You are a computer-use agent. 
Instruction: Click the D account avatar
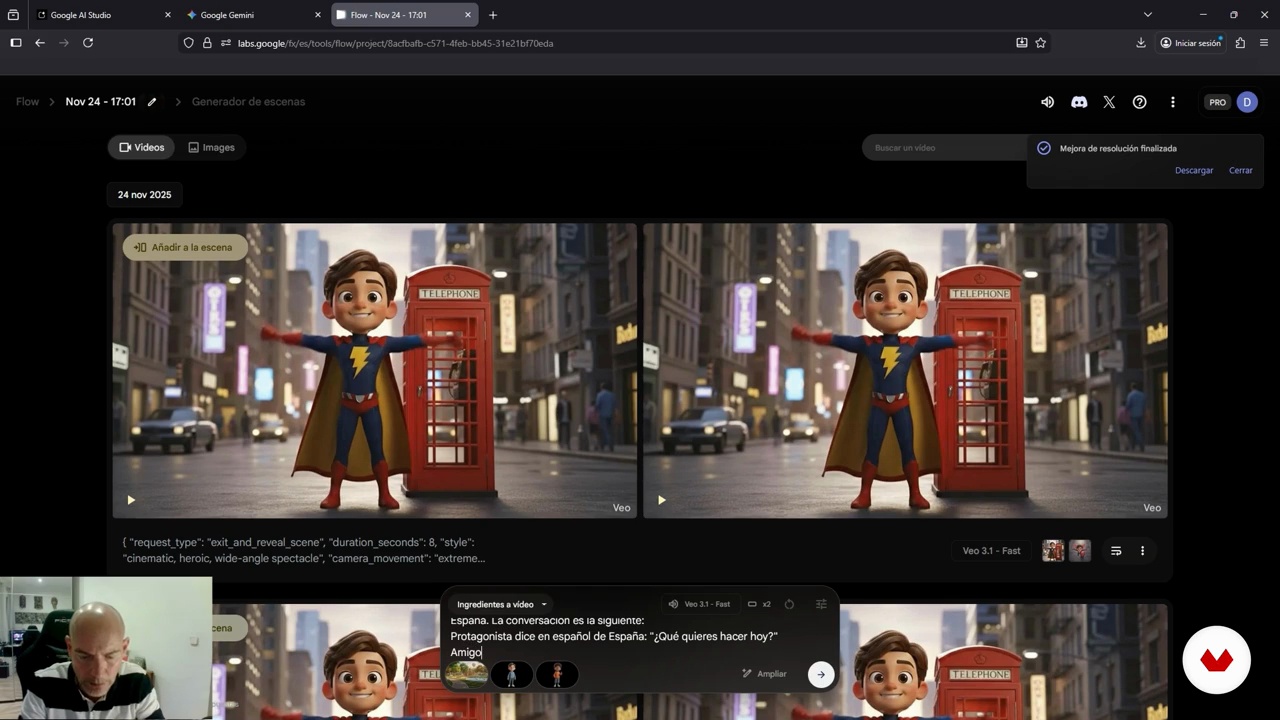[x=1246, y=102]
